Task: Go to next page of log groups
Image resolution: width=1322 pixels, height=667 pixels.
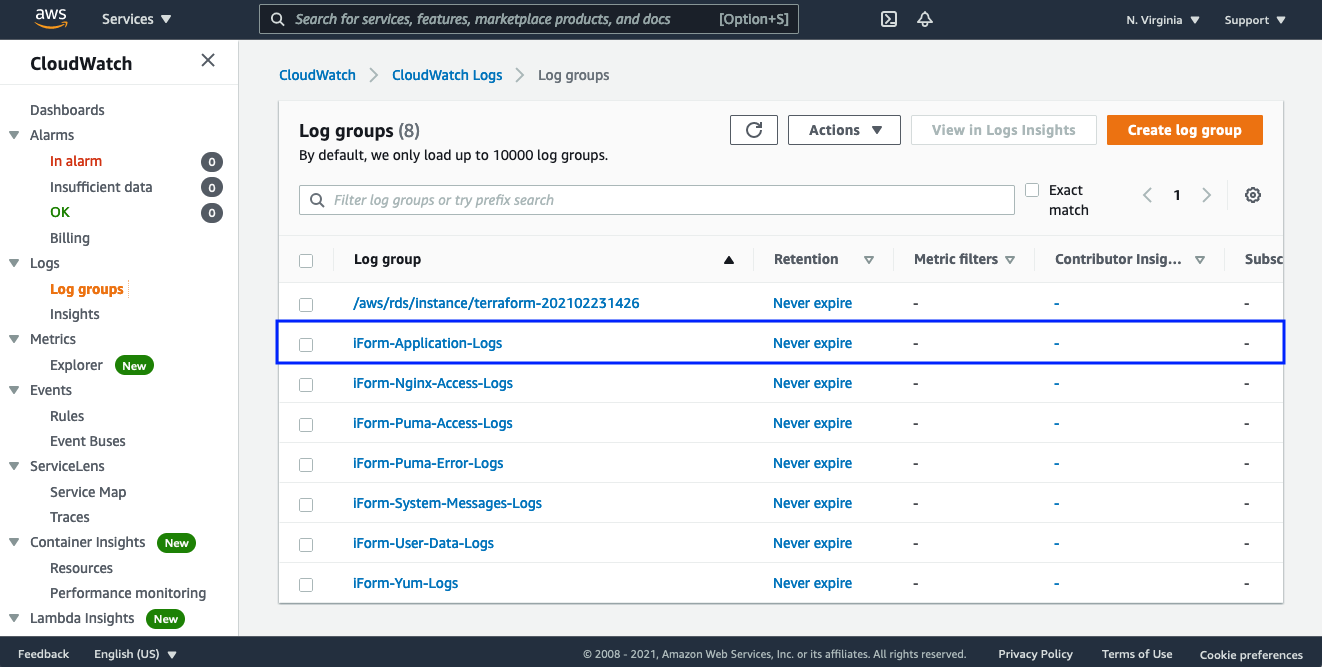Action: click(x=1206, y=195)
